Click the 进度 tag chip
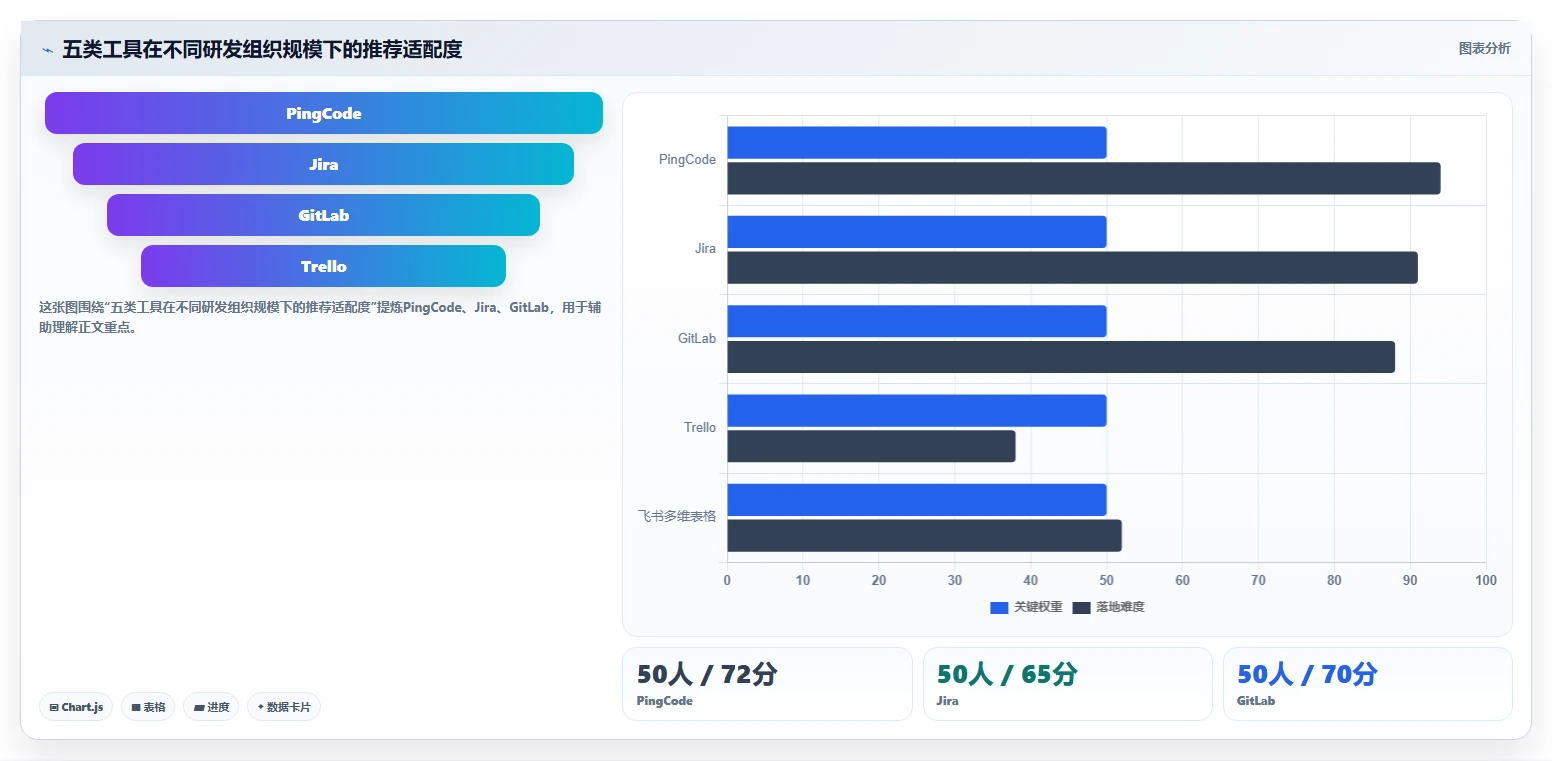This screenshot has height=761, width=1552. click(211, 707)
